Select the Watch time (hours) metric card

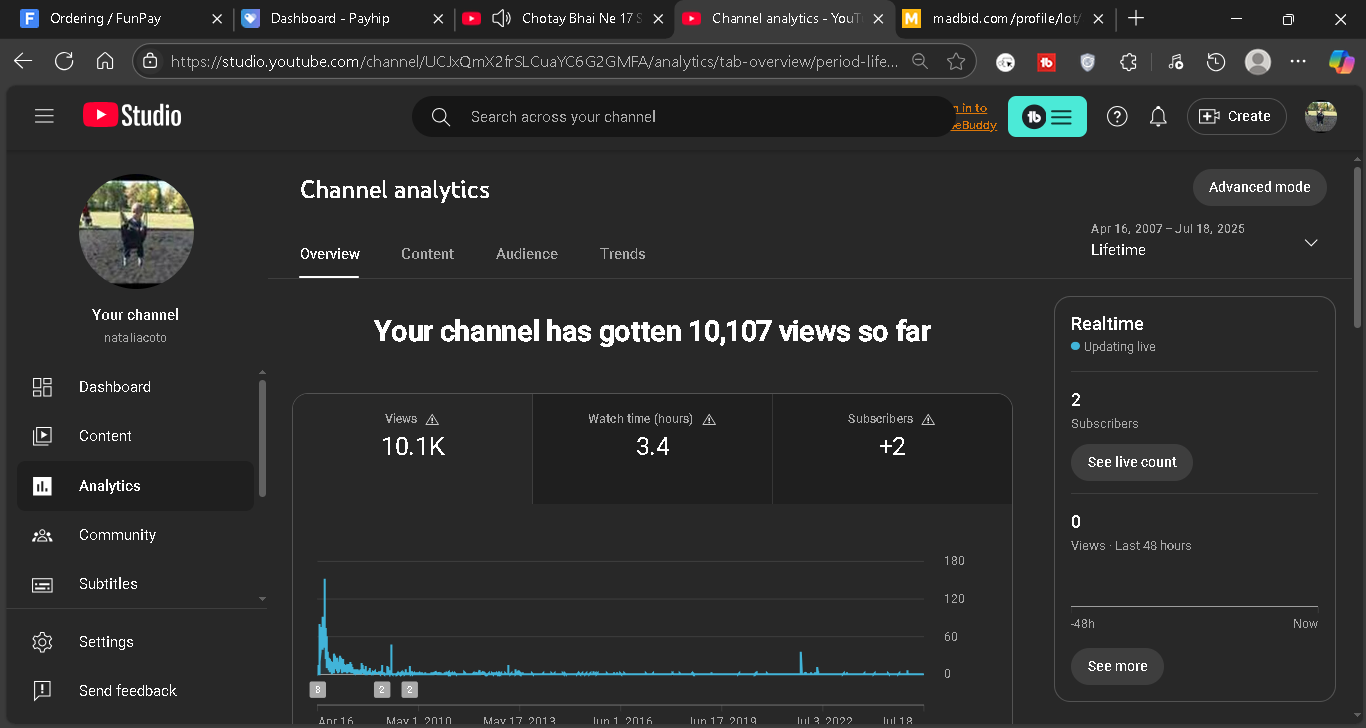[x=652, y=448]
